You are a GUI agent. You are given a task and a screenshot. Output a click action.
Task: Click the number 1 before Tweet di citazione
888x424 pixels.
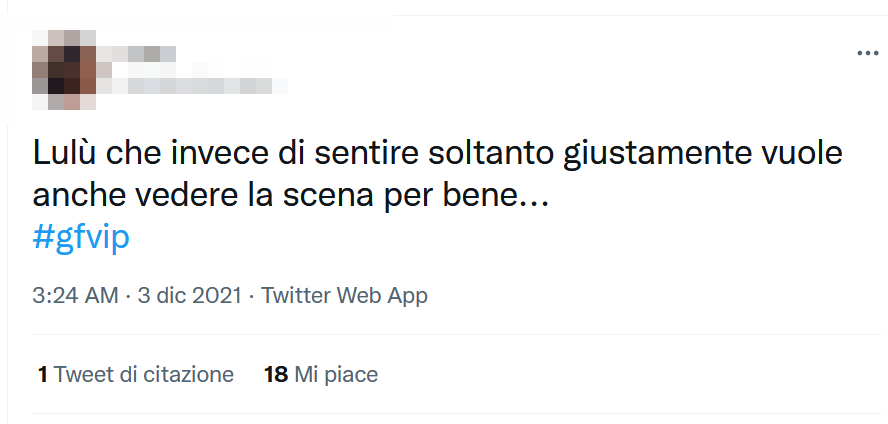pyautogui.click(x=43, y=375)
